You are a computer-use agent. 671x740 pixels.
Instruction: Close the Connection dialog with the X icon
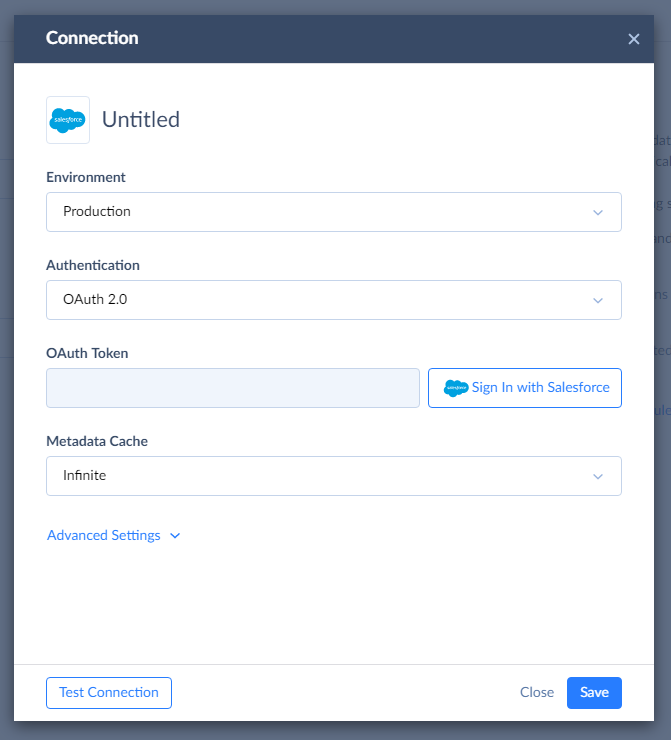point(633,39)
